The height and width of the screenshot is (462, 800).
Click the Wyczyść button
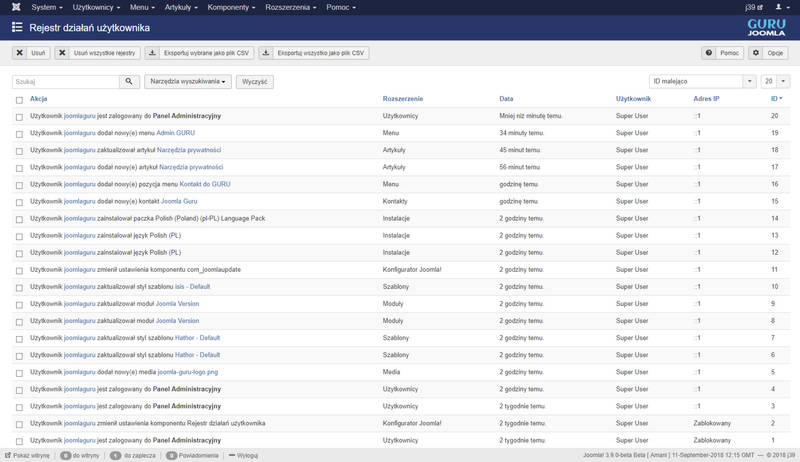pos(255,82)
